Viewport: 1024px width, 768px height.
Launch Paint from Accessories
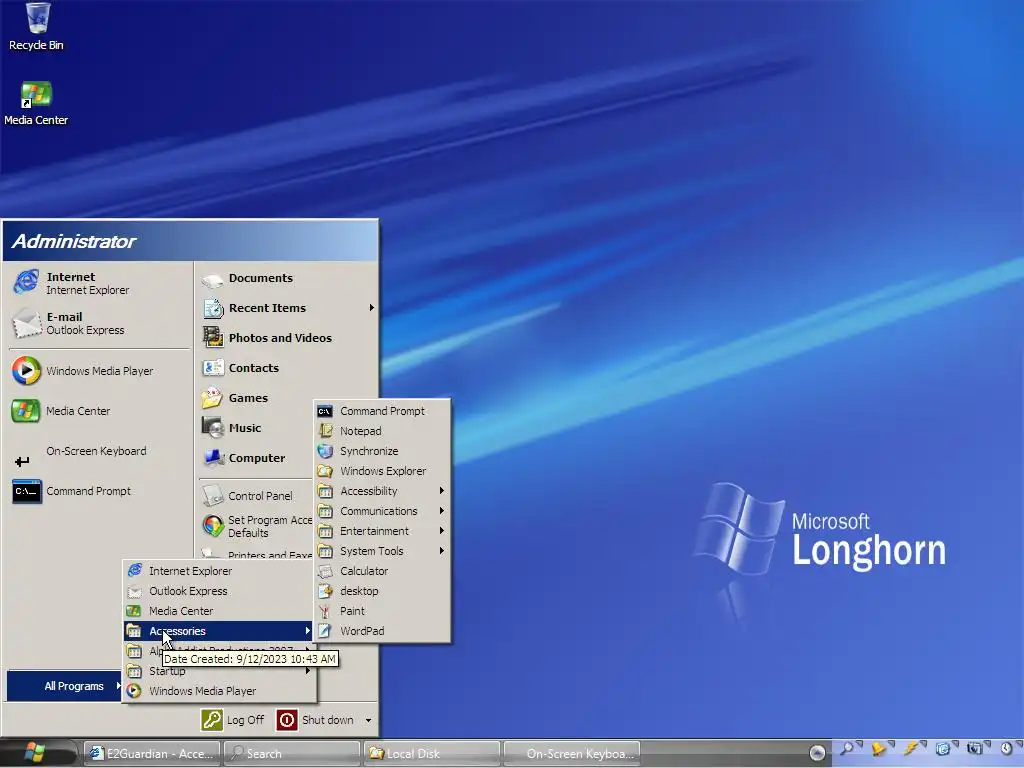point(382,611)
